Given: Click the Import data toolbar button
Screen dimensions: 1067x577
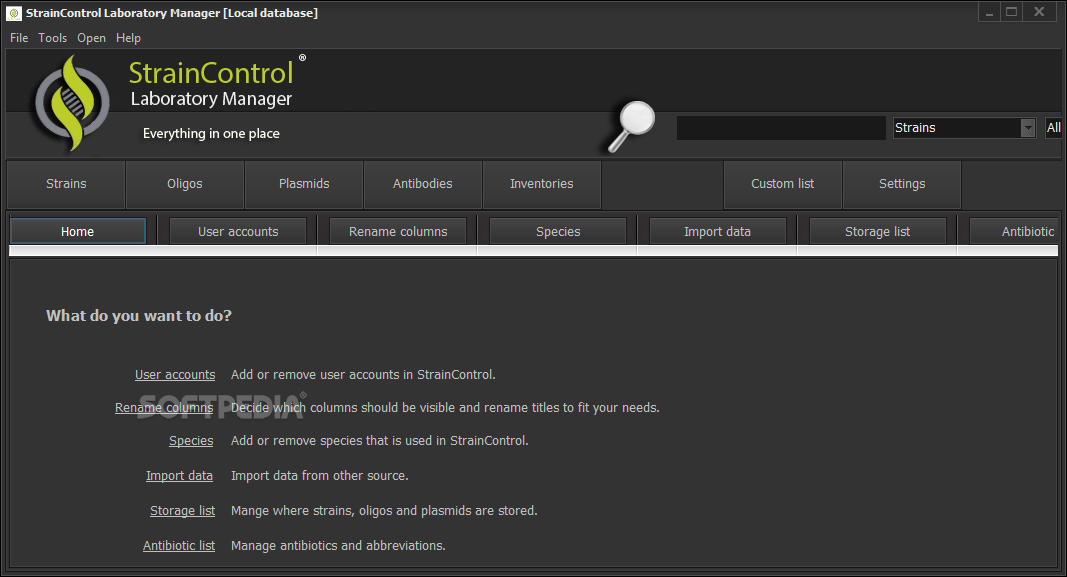Looking at the screenshot, I should 718,231.
